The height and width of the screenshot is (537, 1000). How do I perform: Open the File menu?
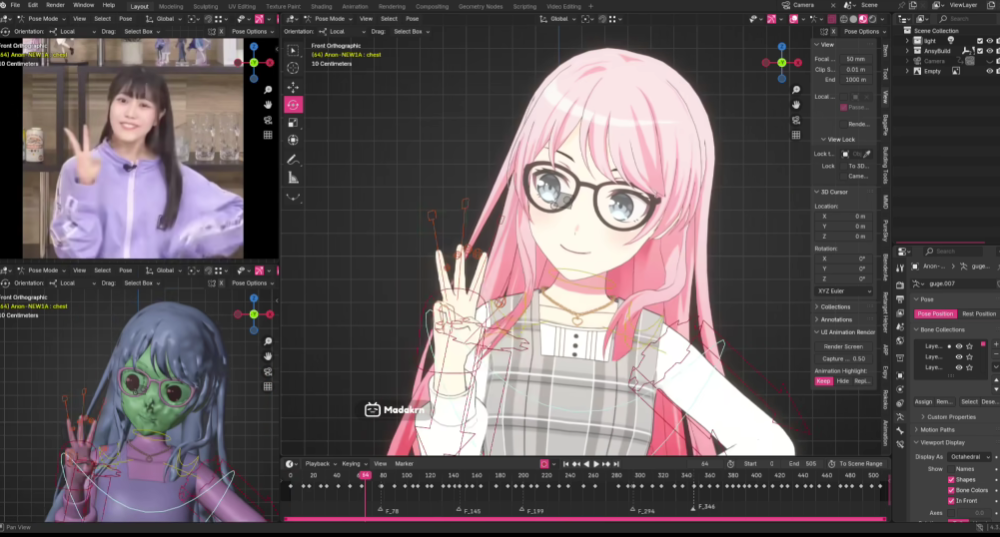[x=15, y=5]
